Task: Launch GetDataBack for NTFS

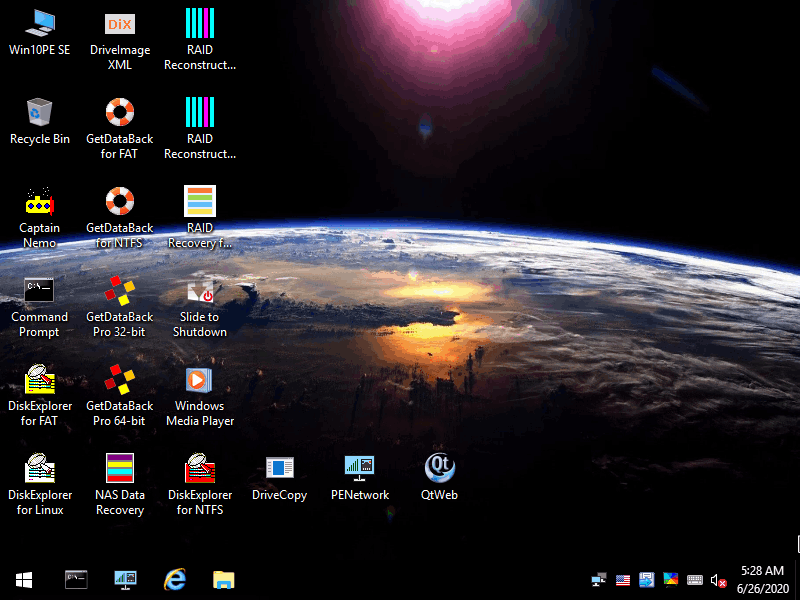Action: [120, 201]
